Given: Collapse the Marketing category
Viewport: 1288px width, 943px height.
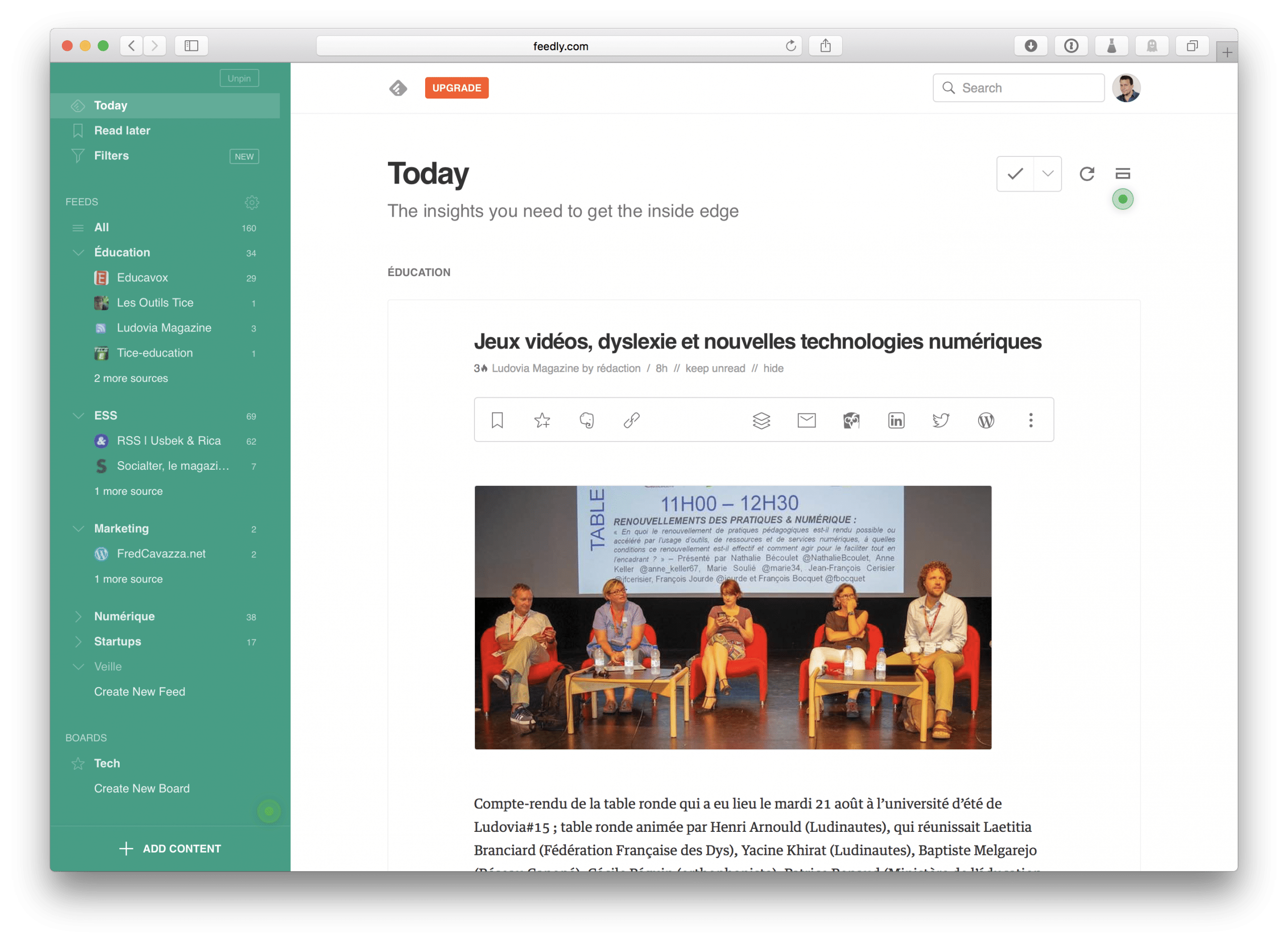Looking at the screenshot, I should [79, 529].
